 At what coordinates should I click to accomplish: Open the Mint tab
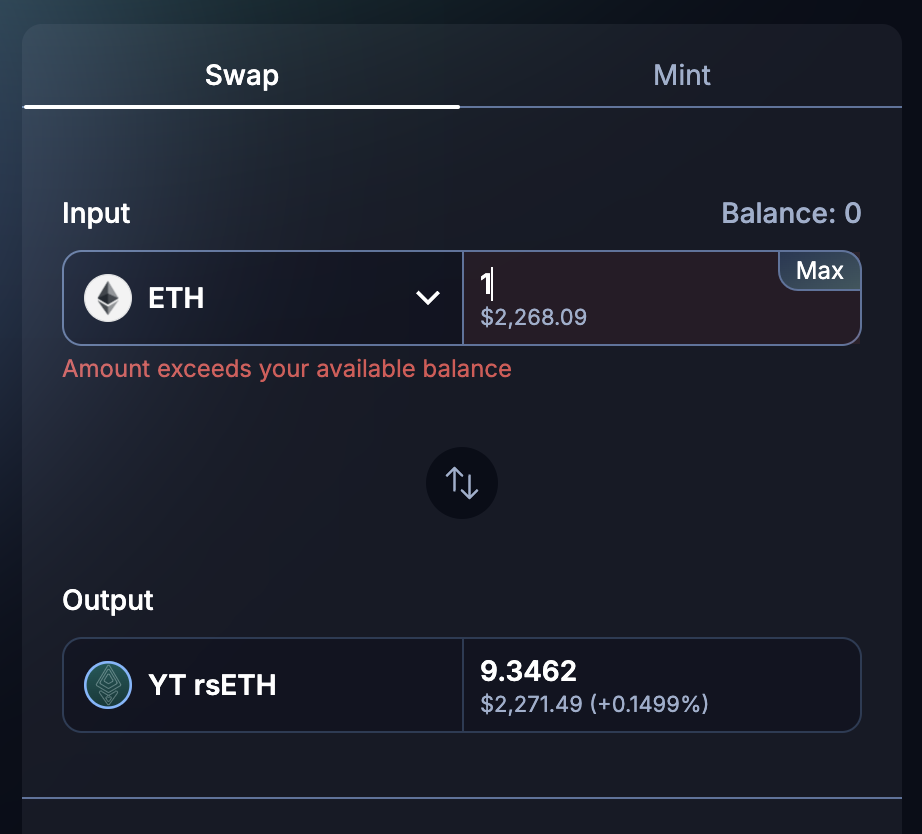(682, 75)
